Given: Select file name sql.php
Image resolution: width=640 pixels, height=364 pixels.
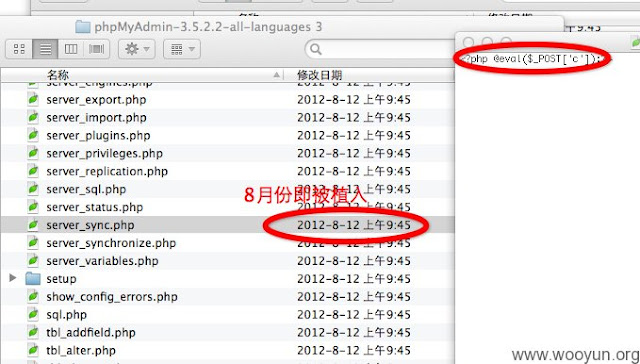Looking at the screenshot, I should pyautogui.click(x=67, y=315).
